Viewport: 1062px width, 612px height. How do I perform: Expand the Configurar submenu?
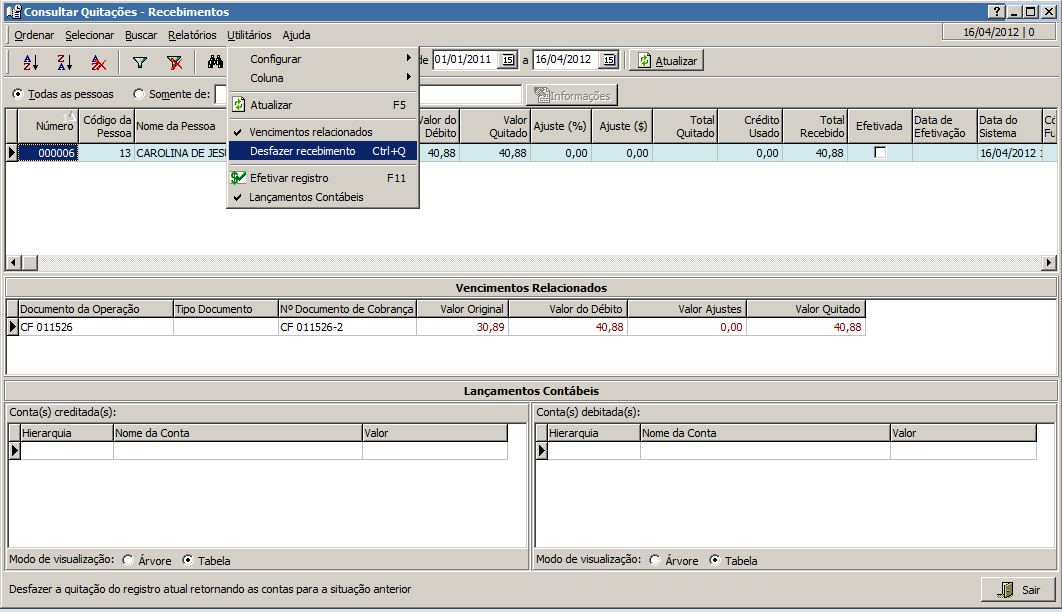tap(323, 59)
